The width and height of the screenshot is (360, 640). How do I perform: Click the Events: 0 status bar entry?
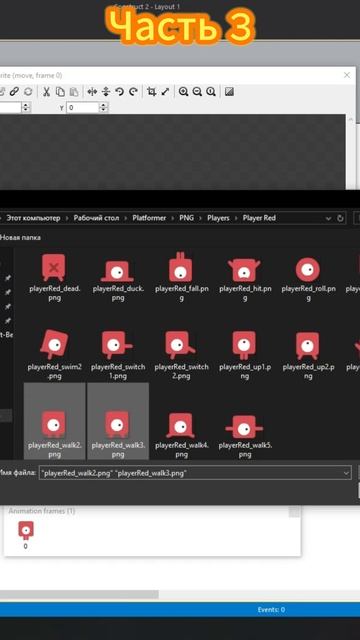[271, 610]
